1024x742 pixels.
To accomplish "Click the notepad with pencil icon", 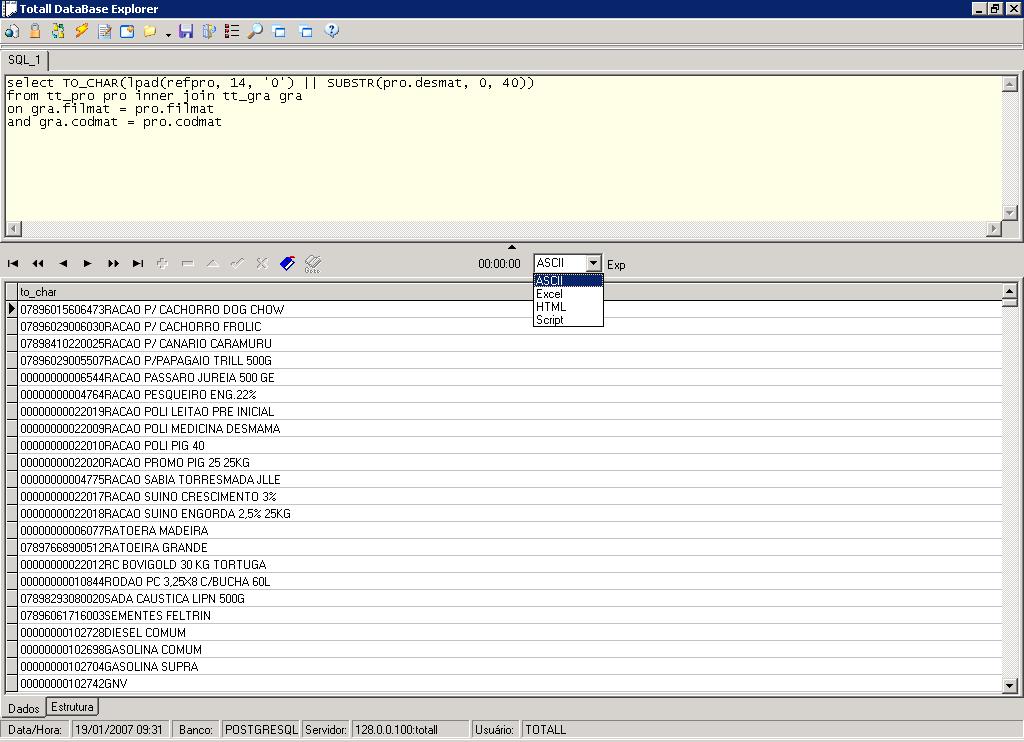I will [104, 31].
